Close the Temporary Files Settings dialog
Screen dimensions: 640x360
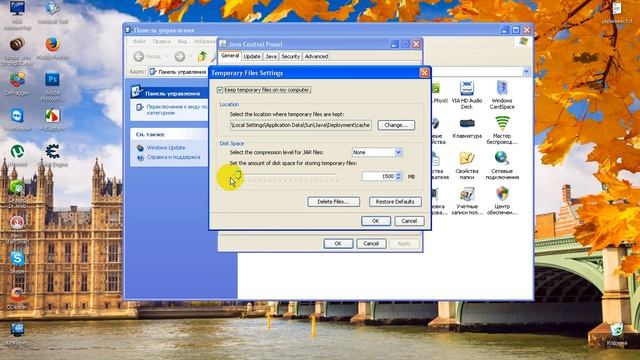click(424, 73)
